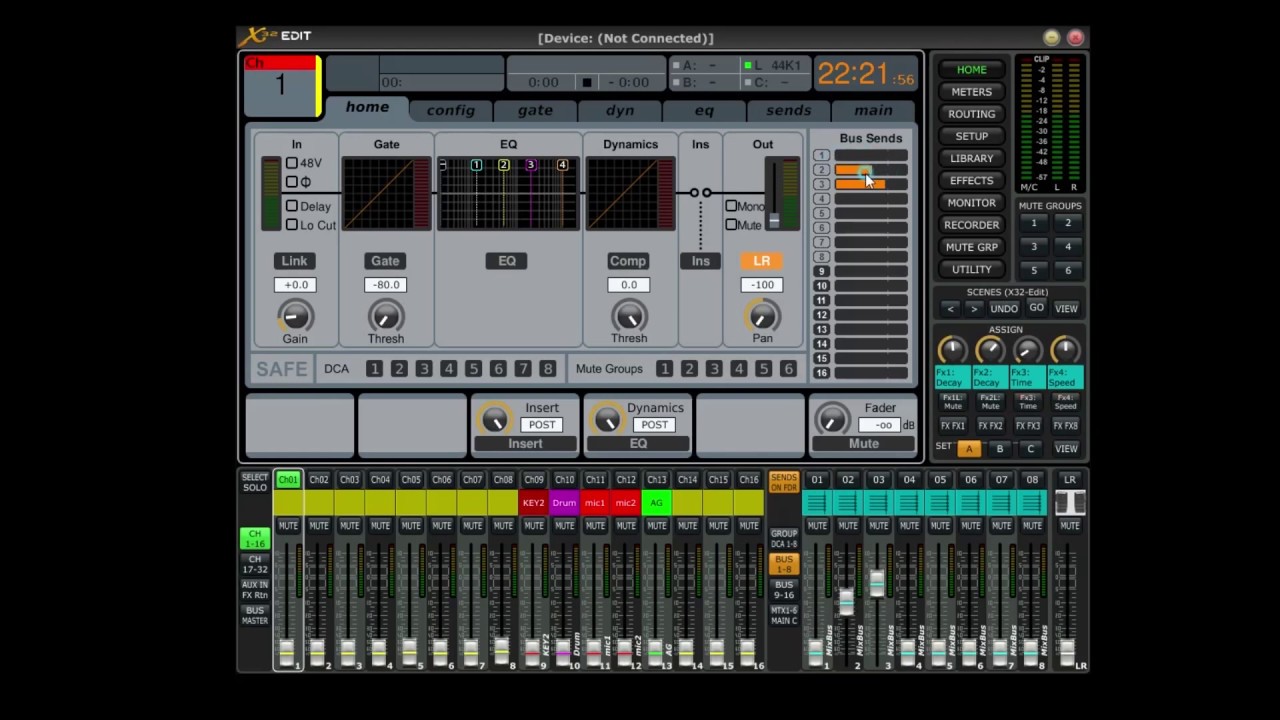Click the gate threshold value field -80.0

point(385,285)
